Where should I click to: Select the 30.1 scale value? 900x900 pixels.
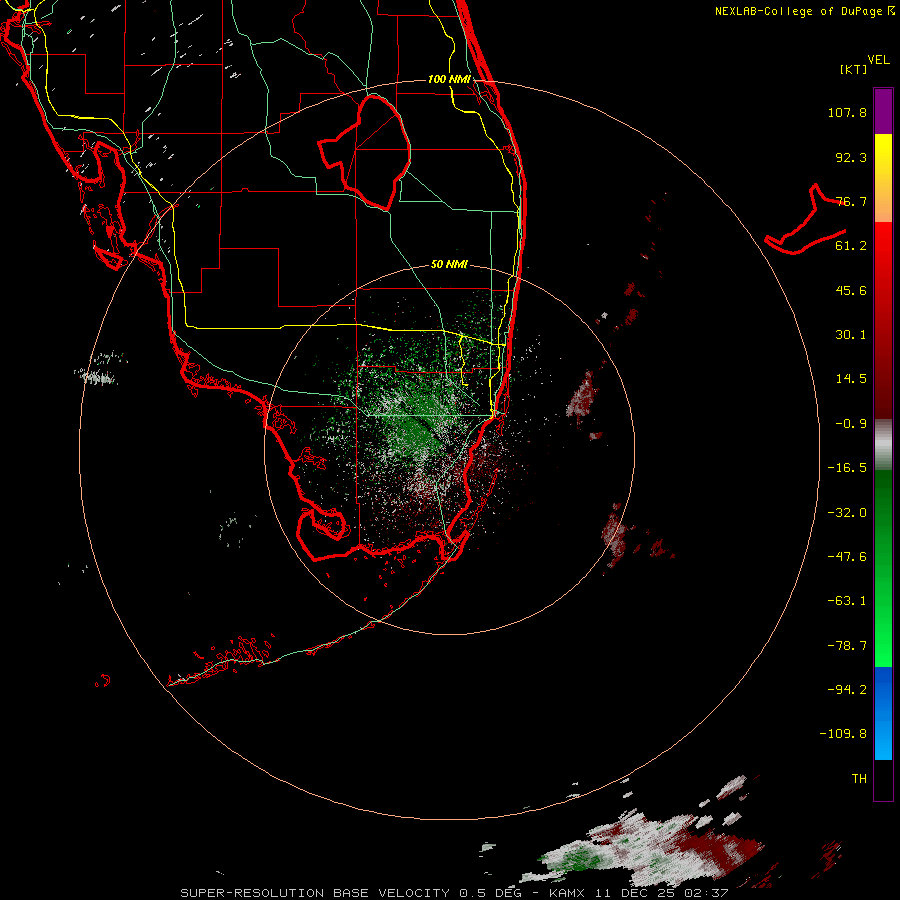[851, 335]
